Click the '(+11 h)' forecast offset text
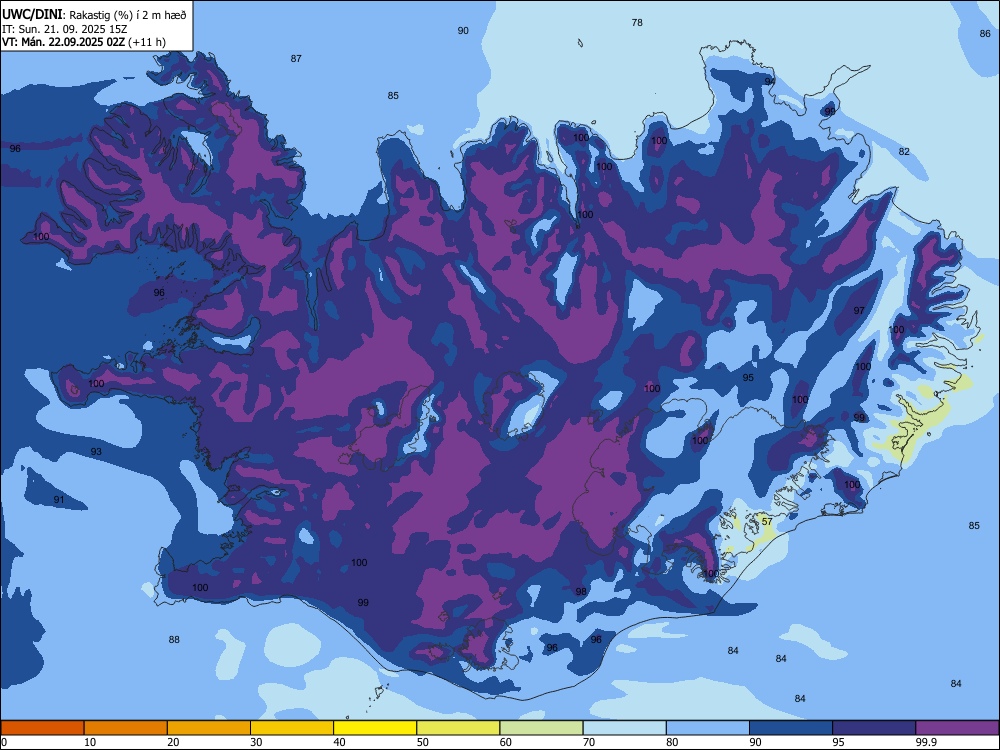This screenshot has height=750, width=1000. 147,42
